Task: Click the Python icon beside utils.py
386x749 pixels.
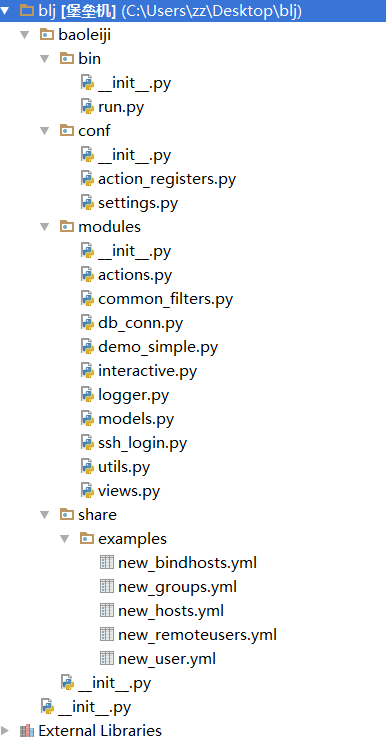Action: tap(87, 466)
